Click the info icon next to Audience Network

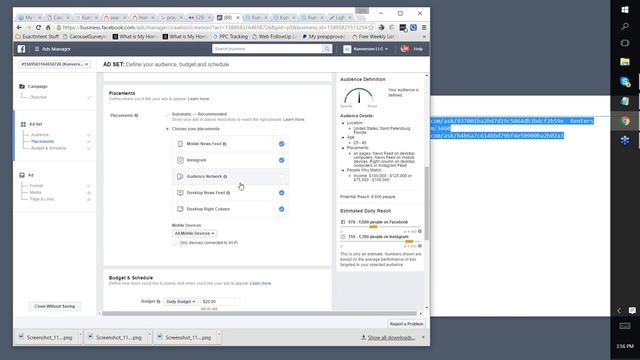click(225, 177)
